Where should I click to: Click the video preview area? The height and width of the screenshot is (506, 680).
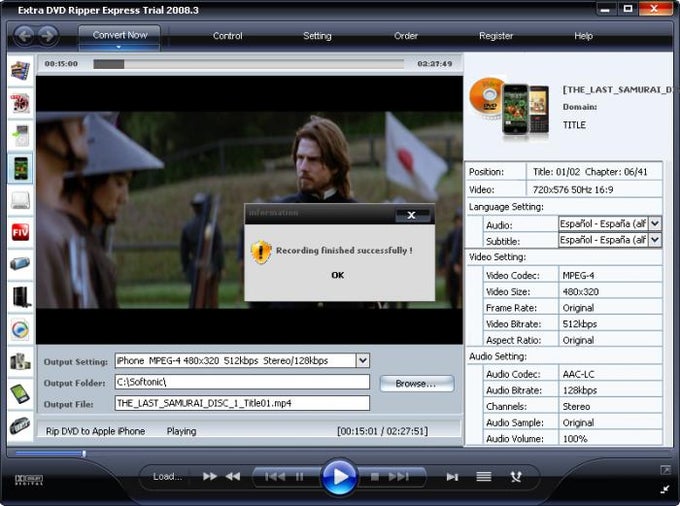pyautogui.click(x=249, y=210)
